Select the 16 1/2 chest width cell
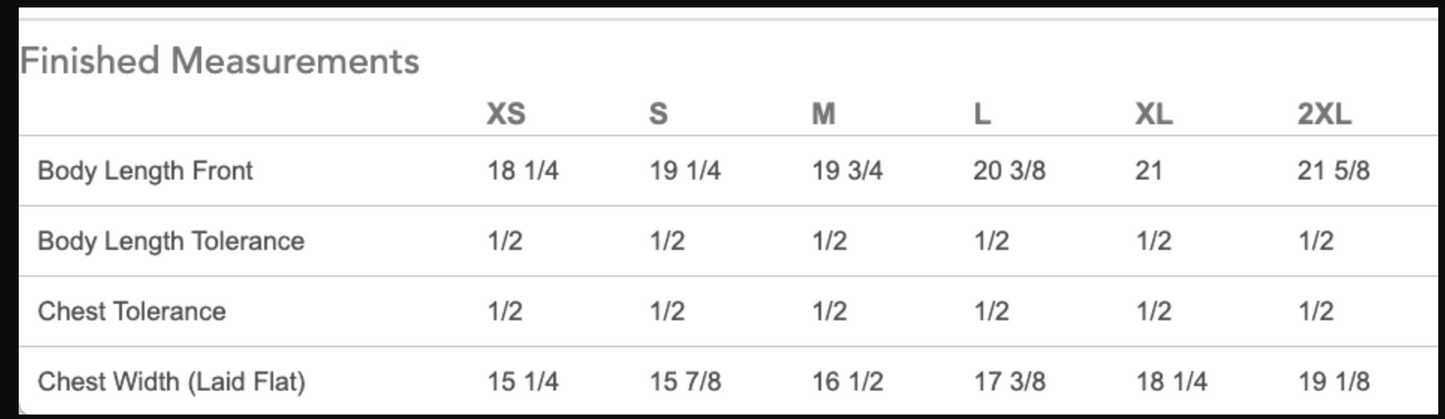 pos(847,381)
